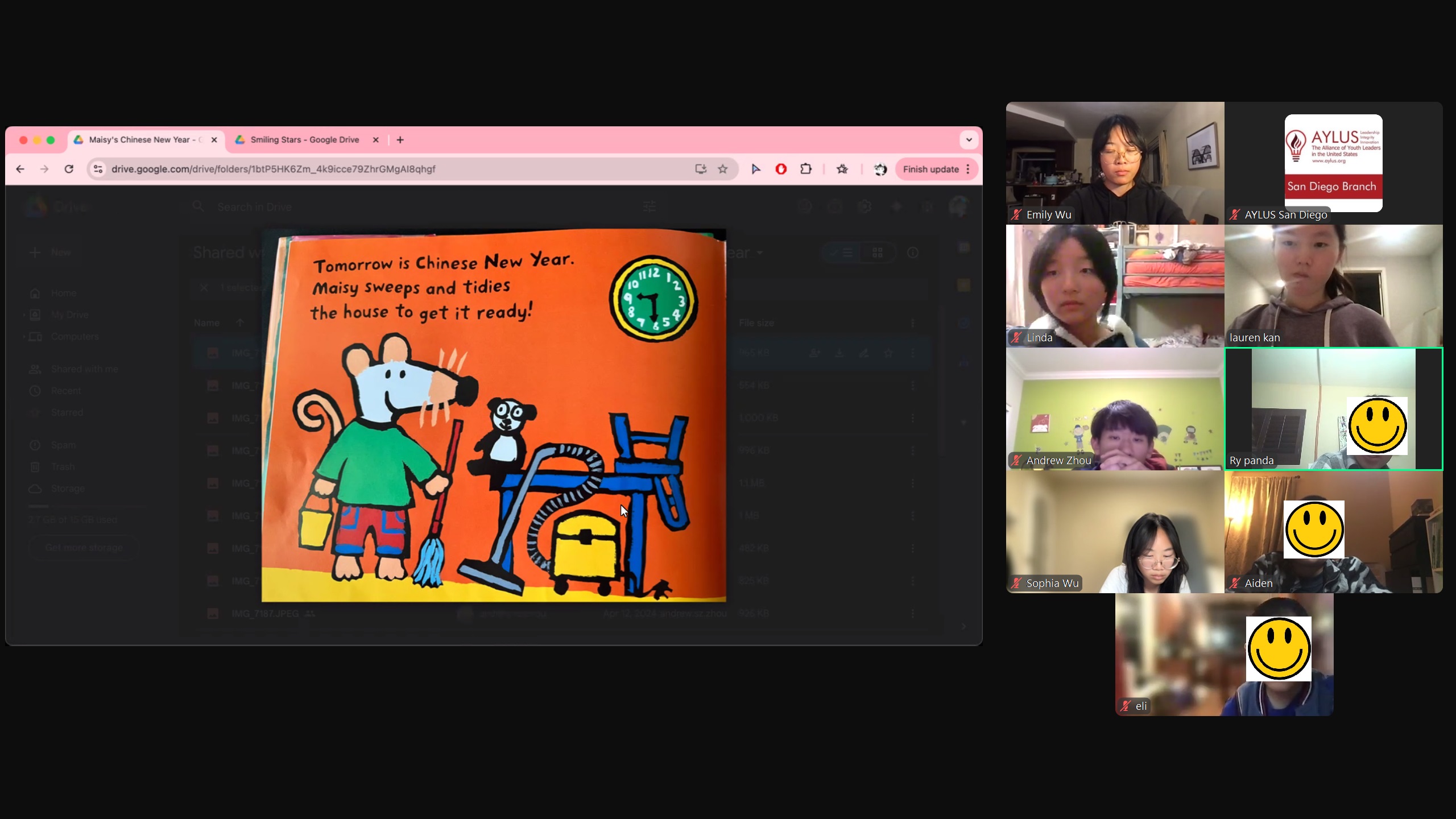This screenshot has width=1456, height=819.
Task: Click the address bar URL
Action: 273,169
